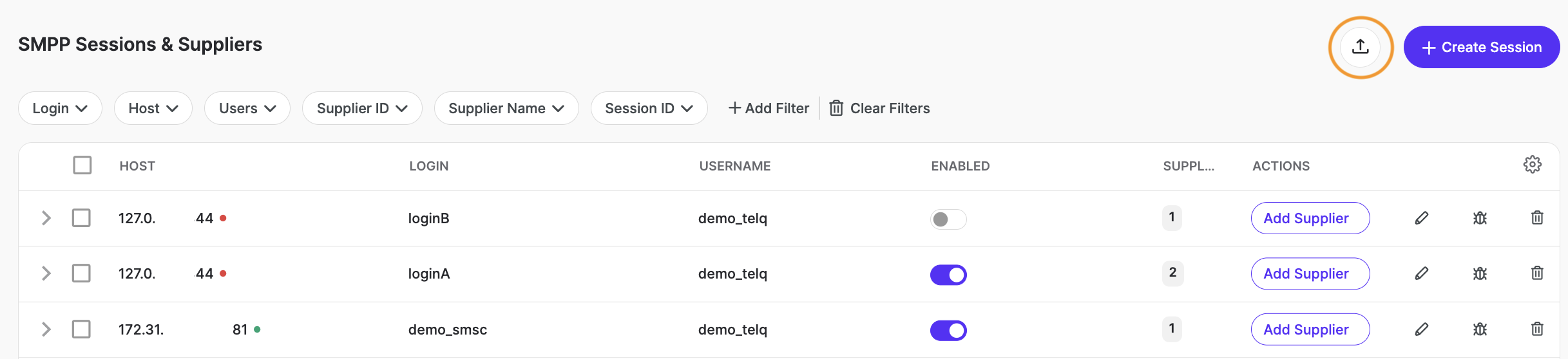Open debug bug icon for loginB session

[1480, 218]
